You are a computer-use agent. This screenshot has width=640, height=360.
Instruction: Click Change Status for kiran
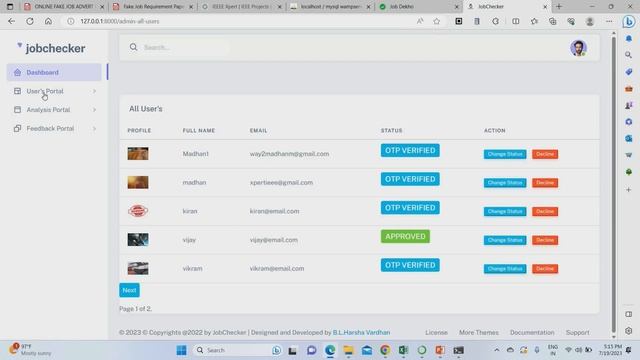point(505,211)
